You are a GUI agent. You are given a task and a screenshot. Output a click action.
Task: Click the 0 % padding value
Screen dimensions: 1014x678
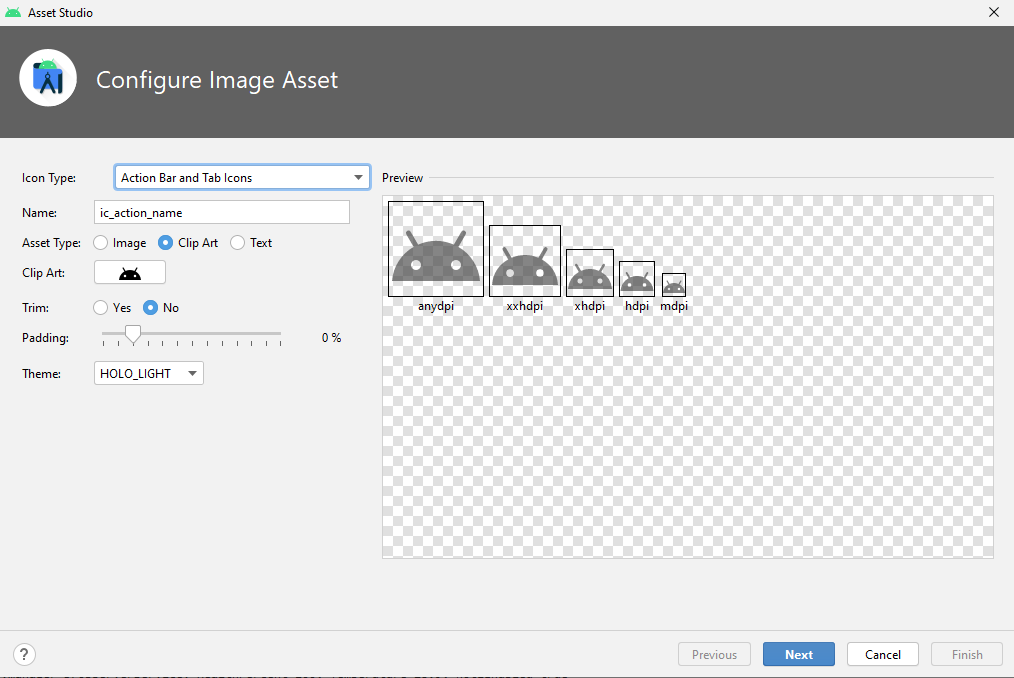[x=331, y=338]
